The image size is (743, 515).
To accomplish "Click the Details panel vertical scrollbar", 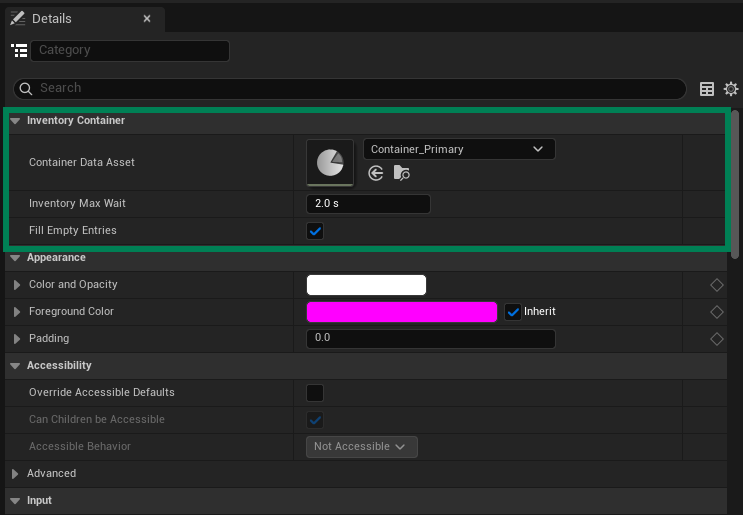I will 734,184.
